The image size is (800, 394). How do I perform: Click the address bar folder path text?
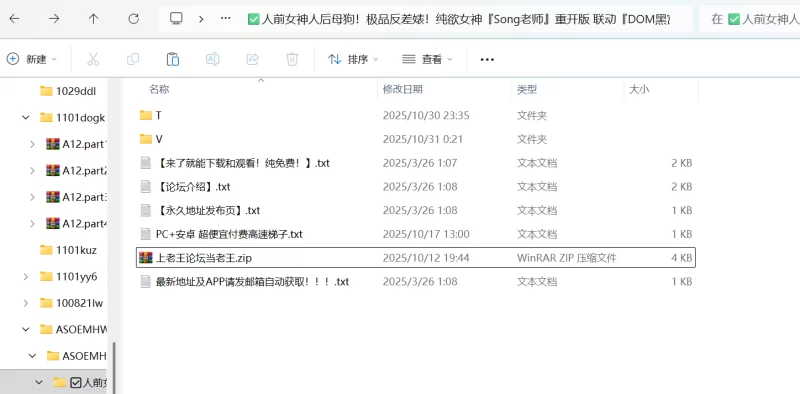pyautogui.click(x=459, y=19)
